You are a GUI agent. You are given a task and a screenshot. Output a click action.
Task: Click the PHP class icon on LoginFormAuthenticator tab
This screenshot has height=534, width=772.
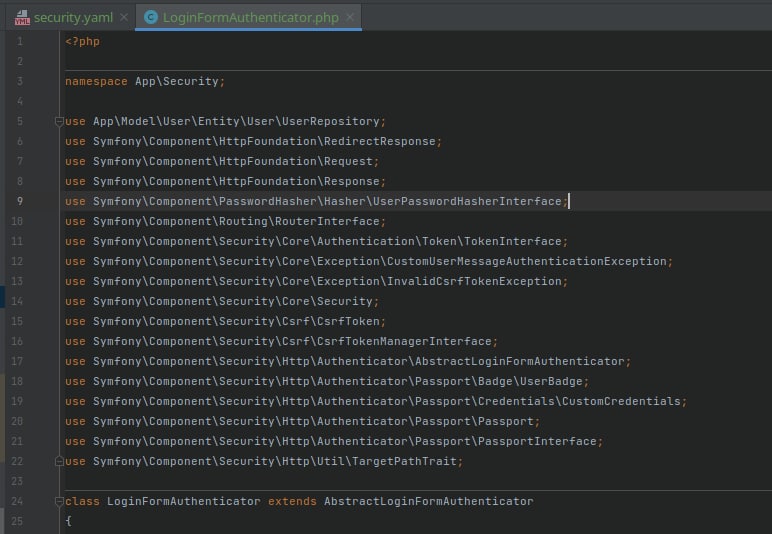(151, 17)
